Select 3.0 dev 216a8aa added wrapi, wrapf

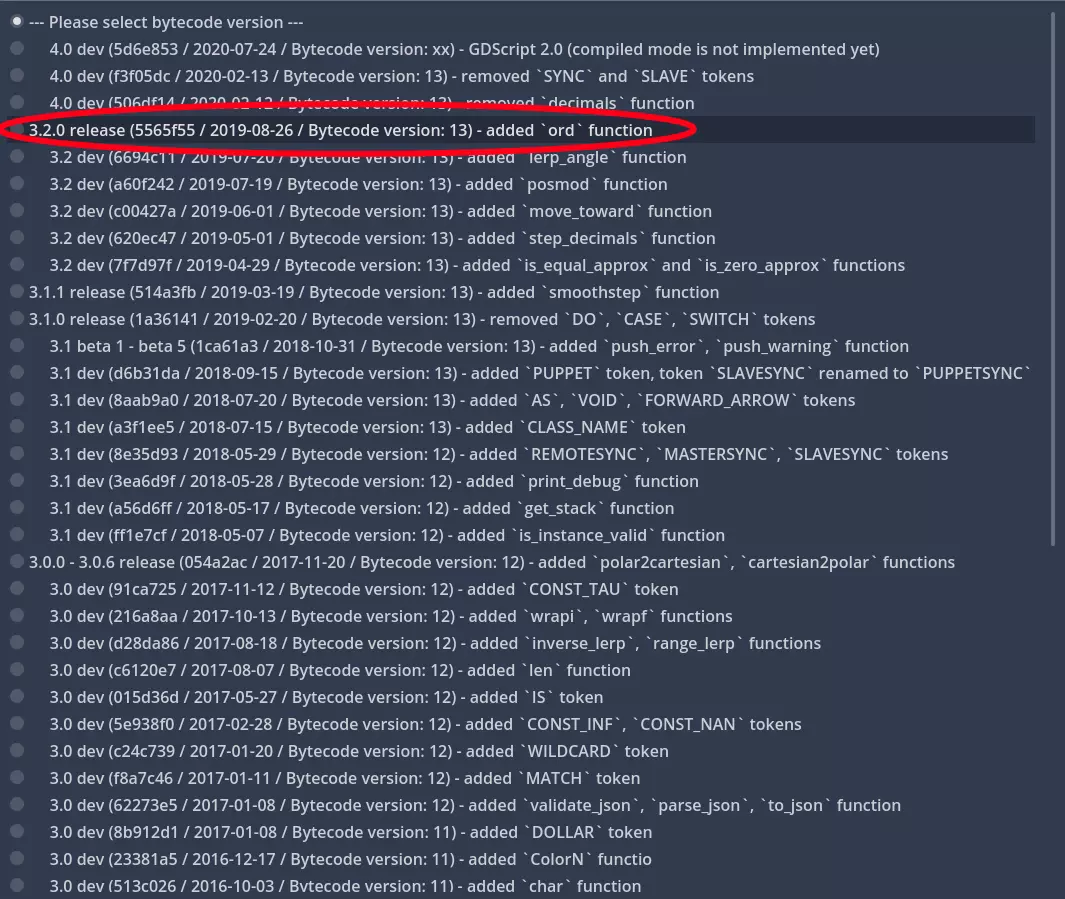(522, 616)
